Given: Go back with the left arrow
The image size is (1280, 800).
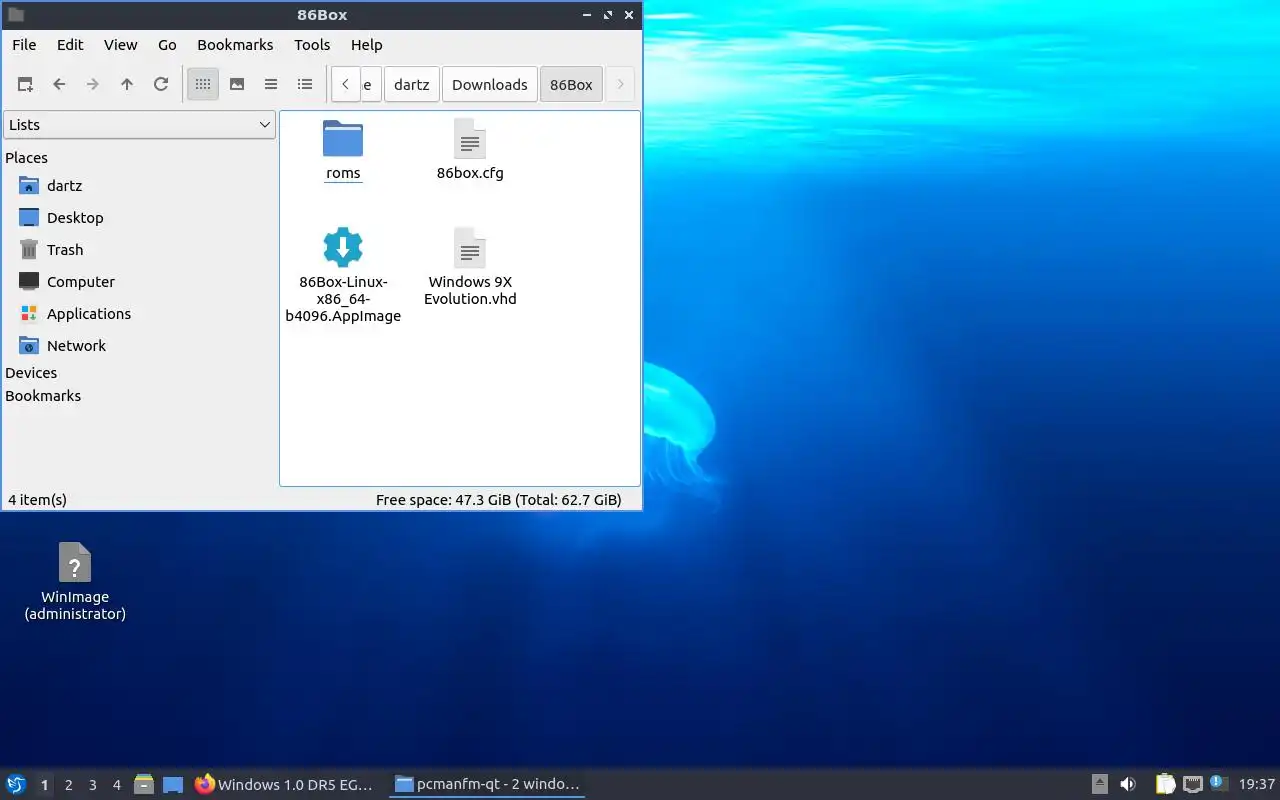Looking at the screenshot, I should pyautogui.click(x=59, y=85).
